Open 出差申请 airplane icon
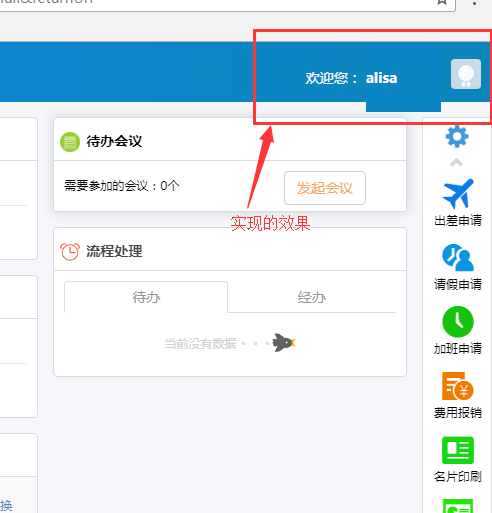Viewport: 492px width, 513px height. [x=458, y=193]
